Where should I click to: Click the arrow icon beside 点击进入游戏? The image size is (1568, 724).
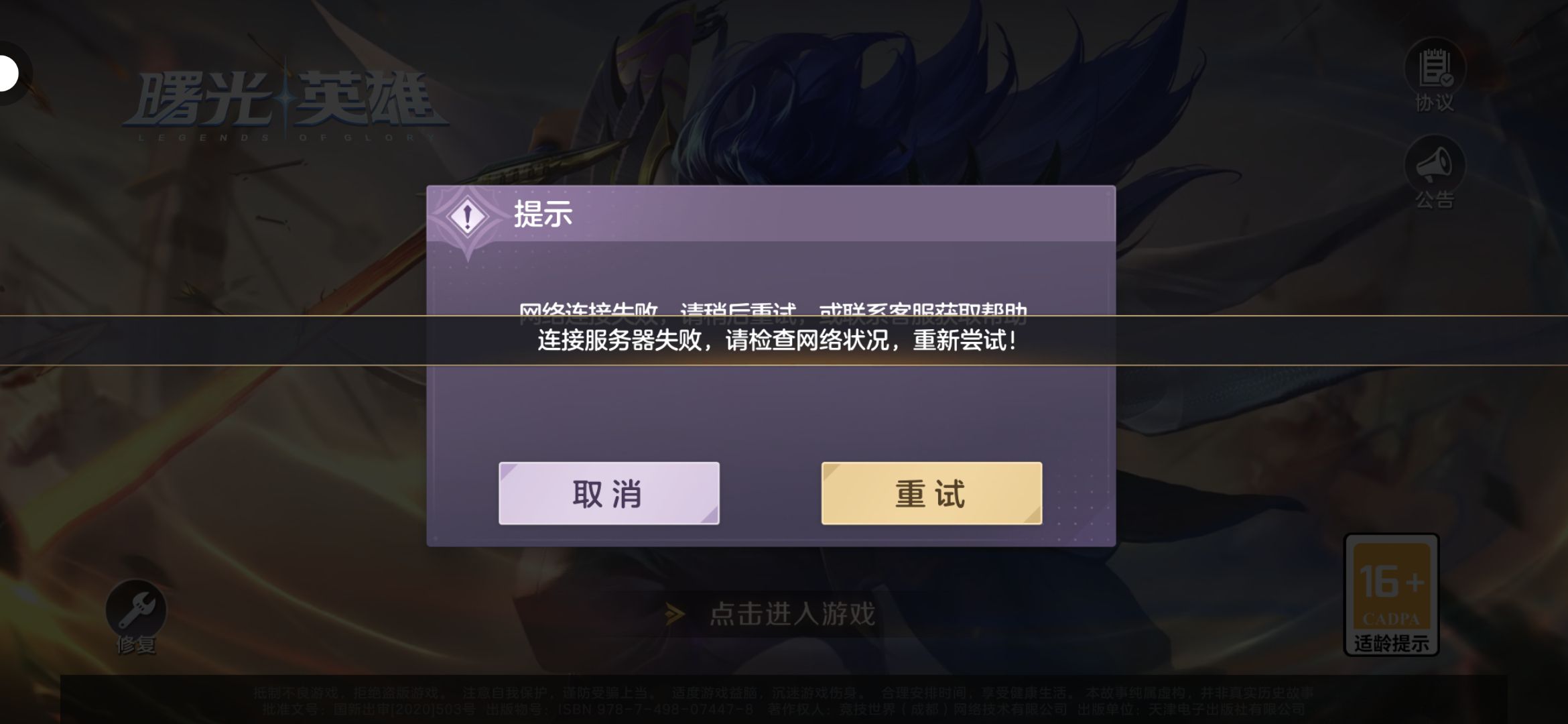point(675,614)
